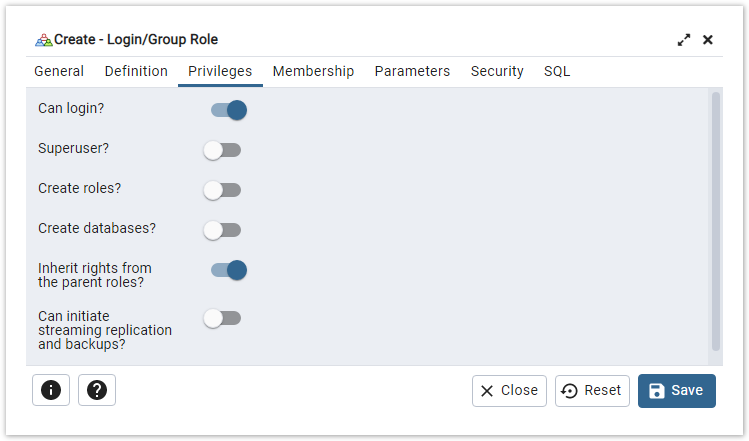
Task: Click the vertical scrollbar in privileges panel
Action: point(715,220)
